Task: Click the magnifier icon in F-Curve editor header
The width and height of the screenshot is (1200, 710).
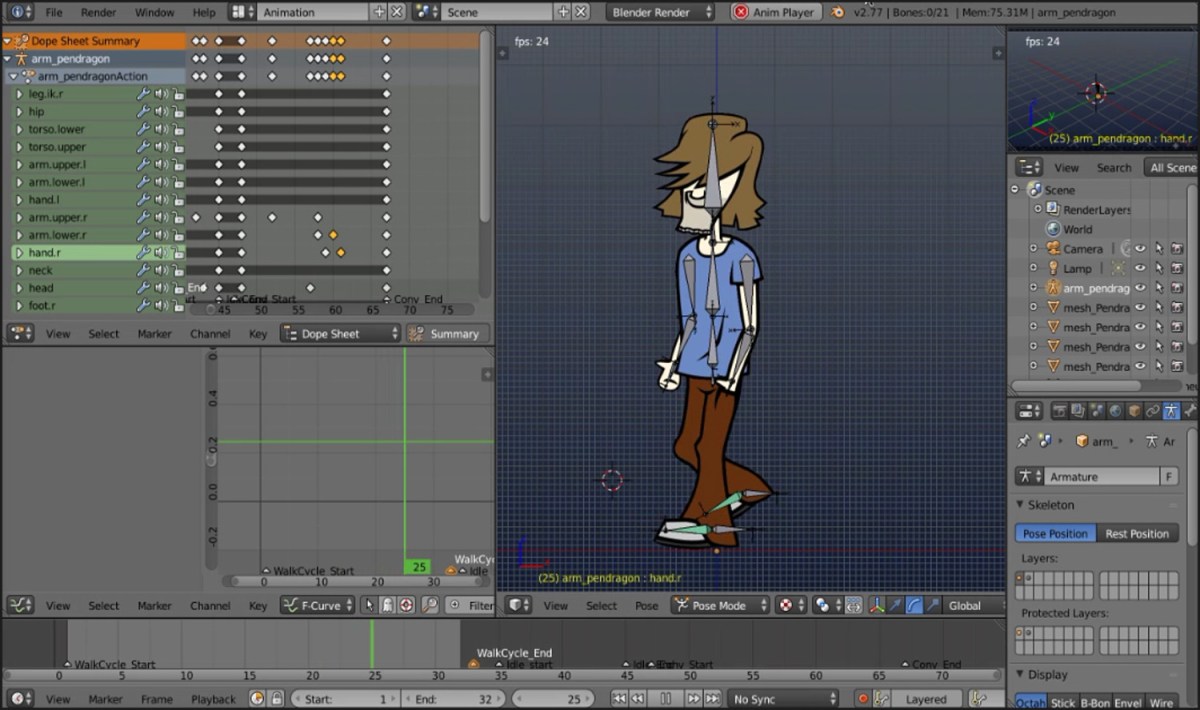Action: 430,605
